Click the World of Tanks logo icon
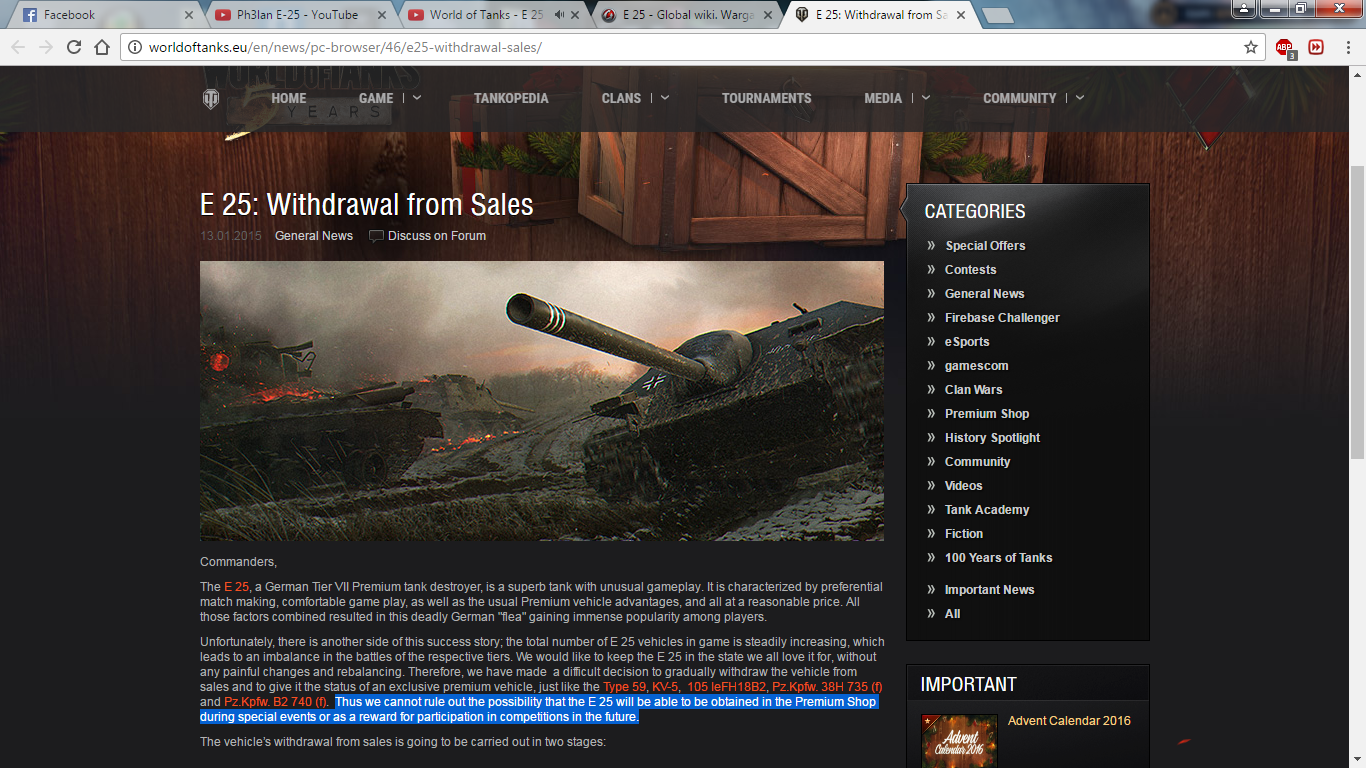This screenshot has height=768, width=1366. coord(211,98)
